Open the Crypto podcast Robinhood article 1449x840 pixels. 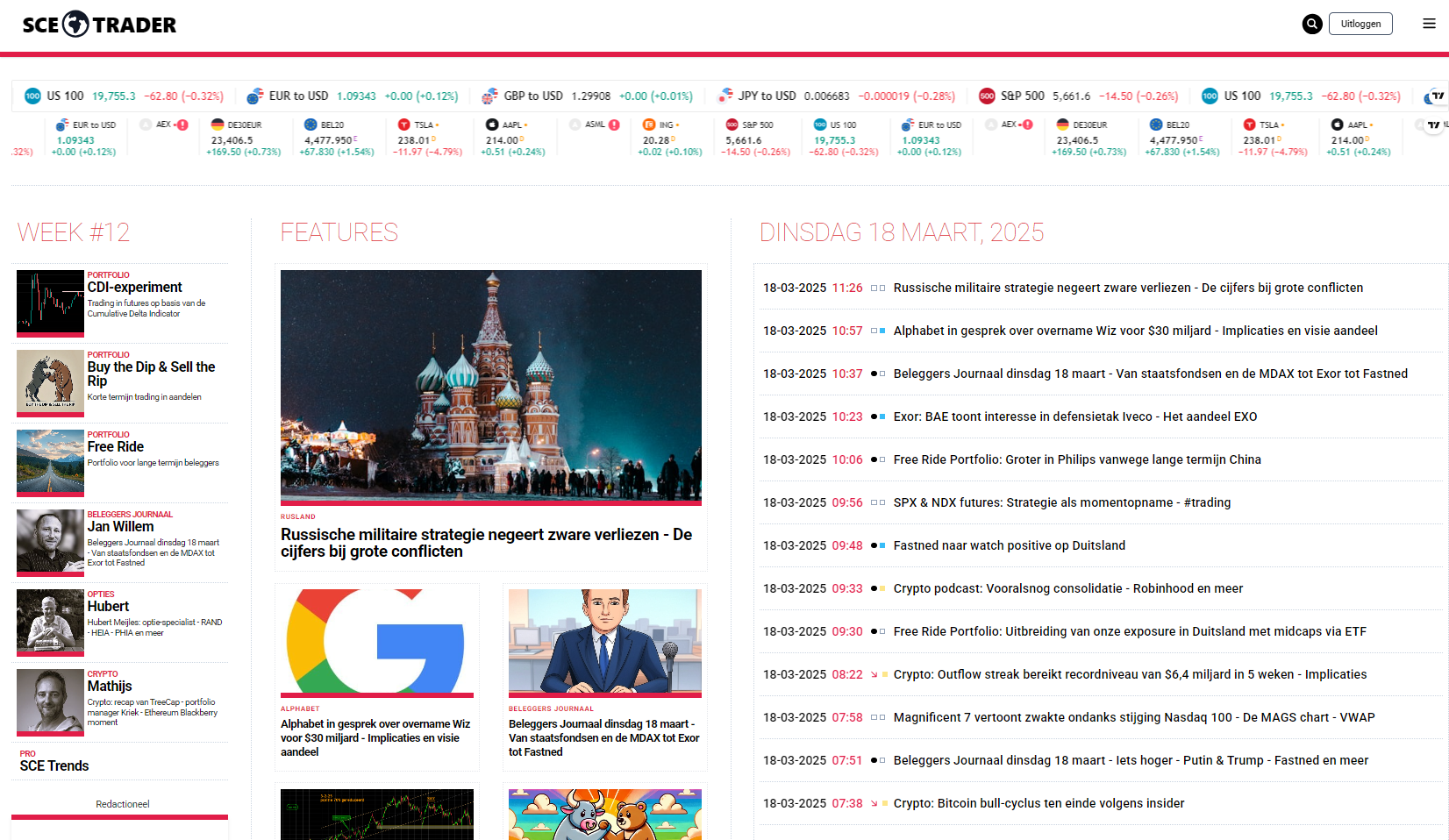pos(1068,588)
